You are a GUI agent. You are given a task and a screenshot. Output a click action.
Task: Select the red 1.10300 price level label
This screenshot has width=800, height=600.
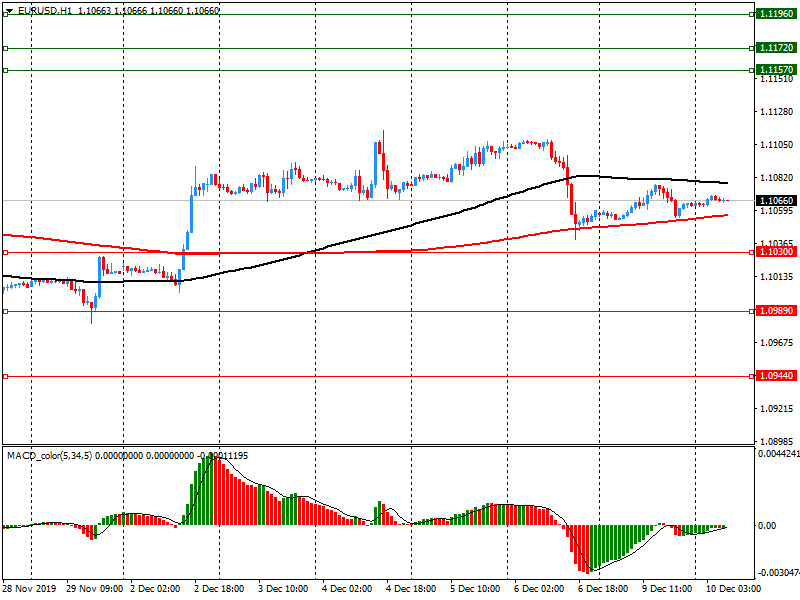coord(776,252)
